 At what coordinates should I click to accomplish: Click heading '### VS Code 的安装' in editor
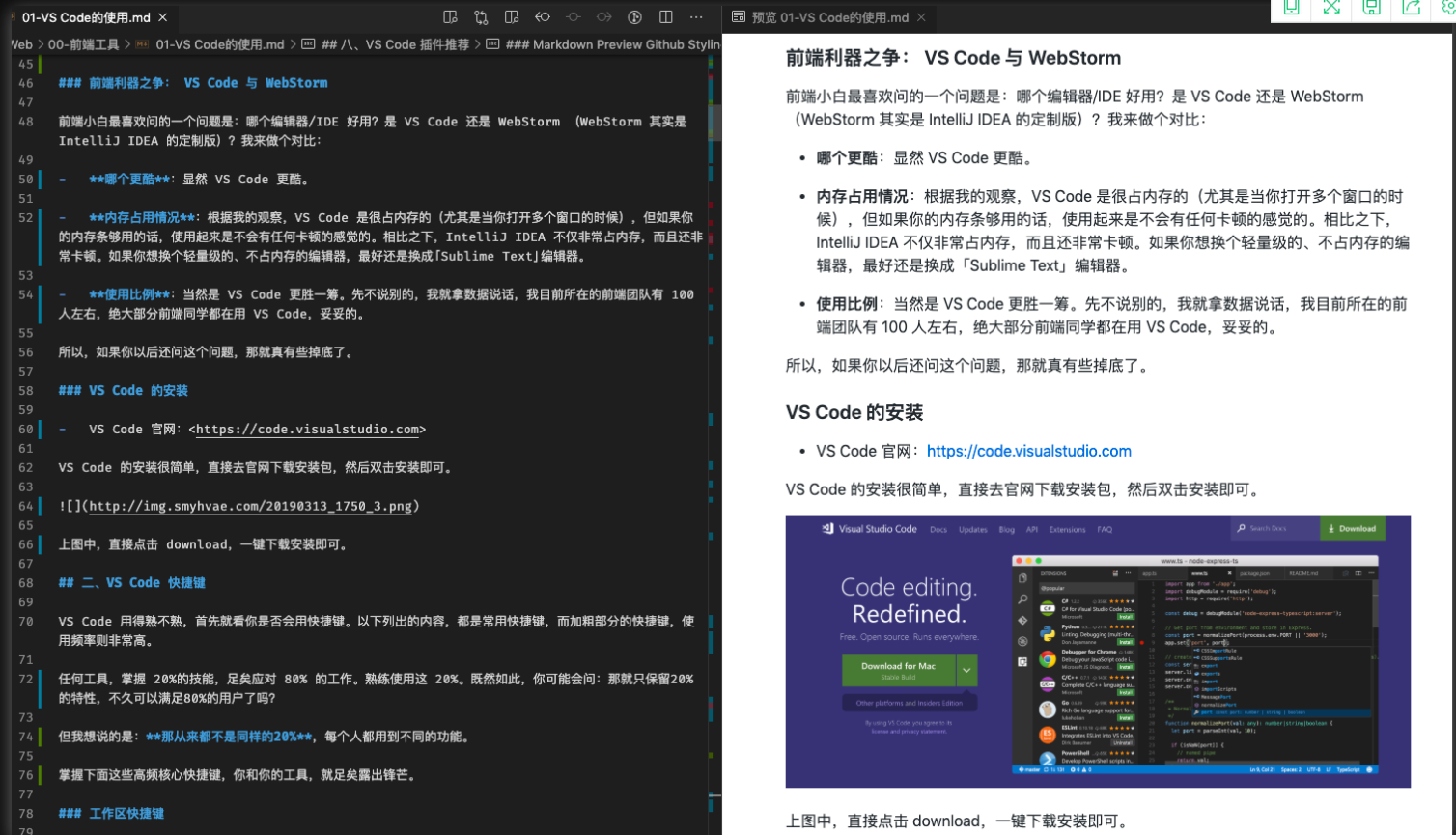coord(124,391)
